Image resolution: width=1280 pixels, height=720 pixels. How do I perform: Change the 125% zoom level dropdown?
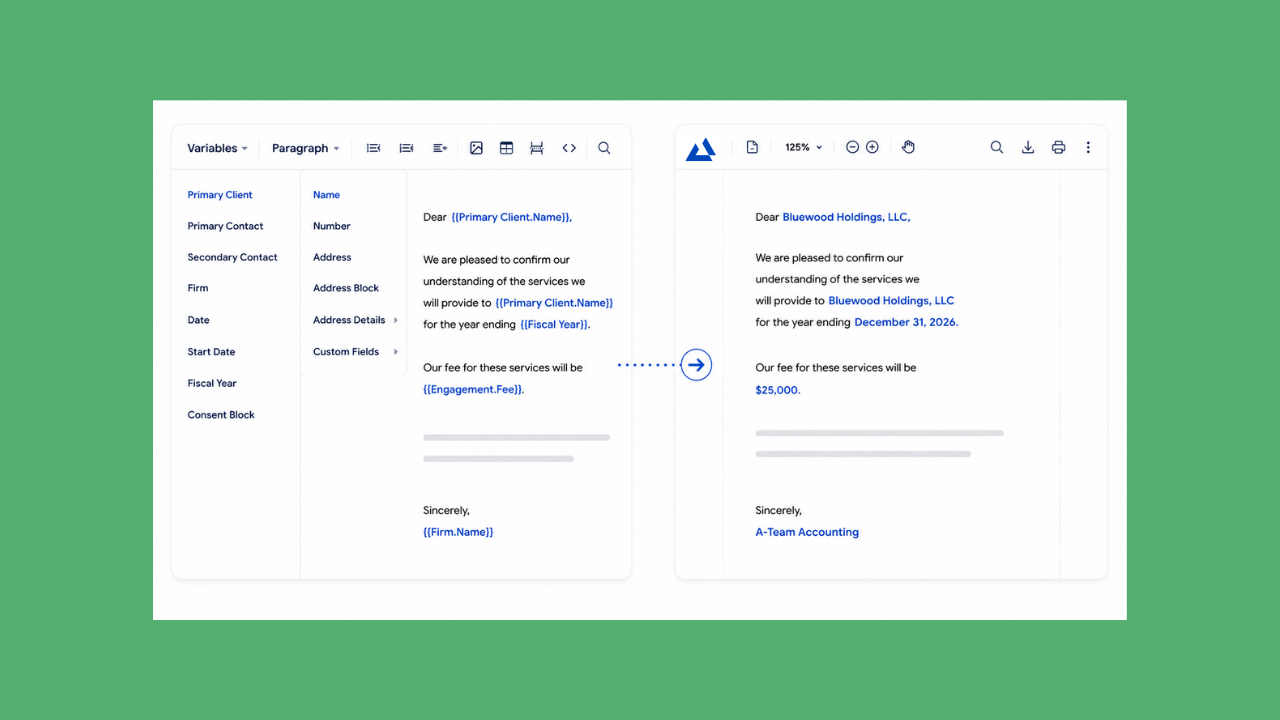coord(803,147)
